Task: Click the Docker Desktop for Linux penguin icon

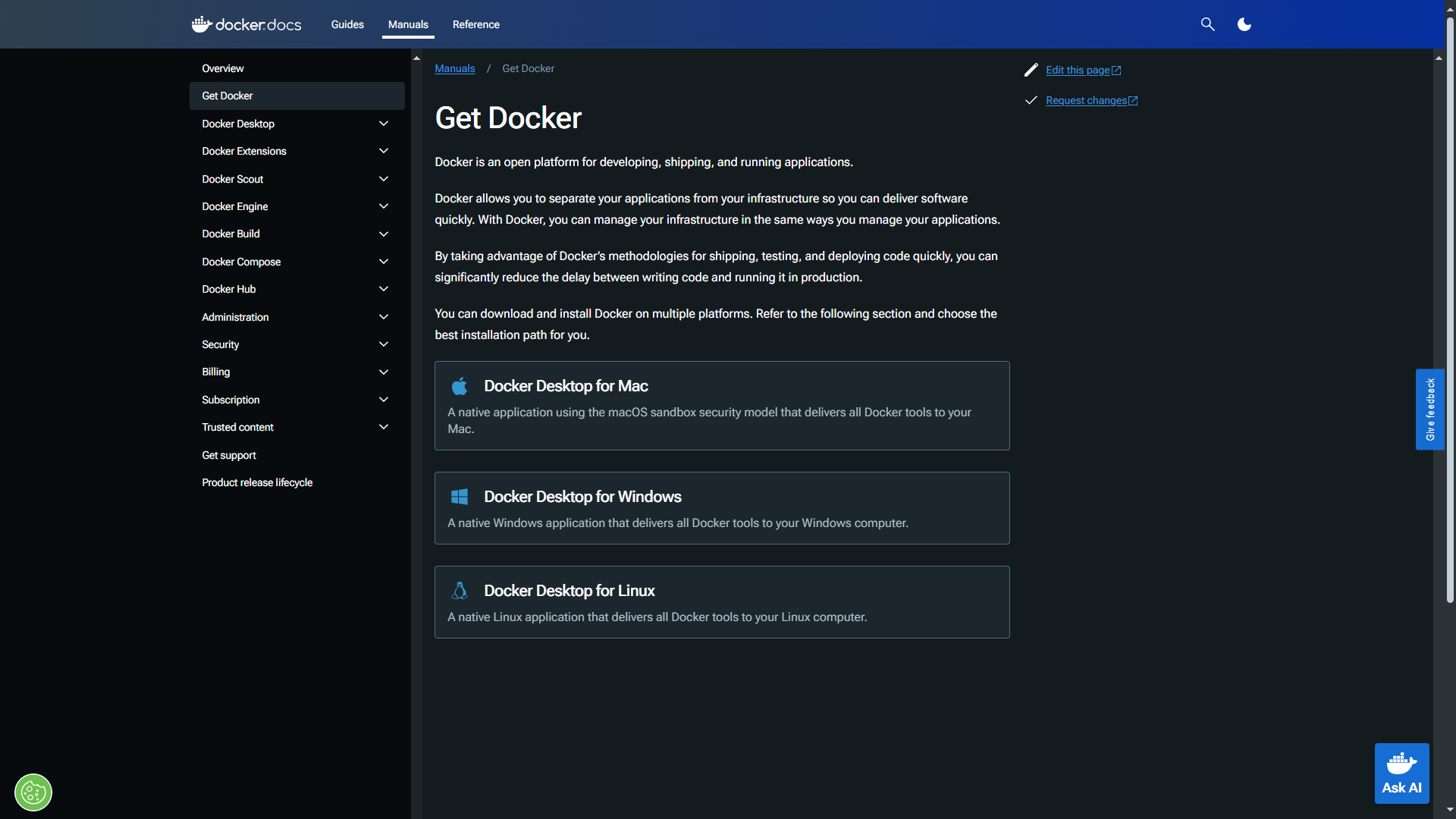Action: 459,590
